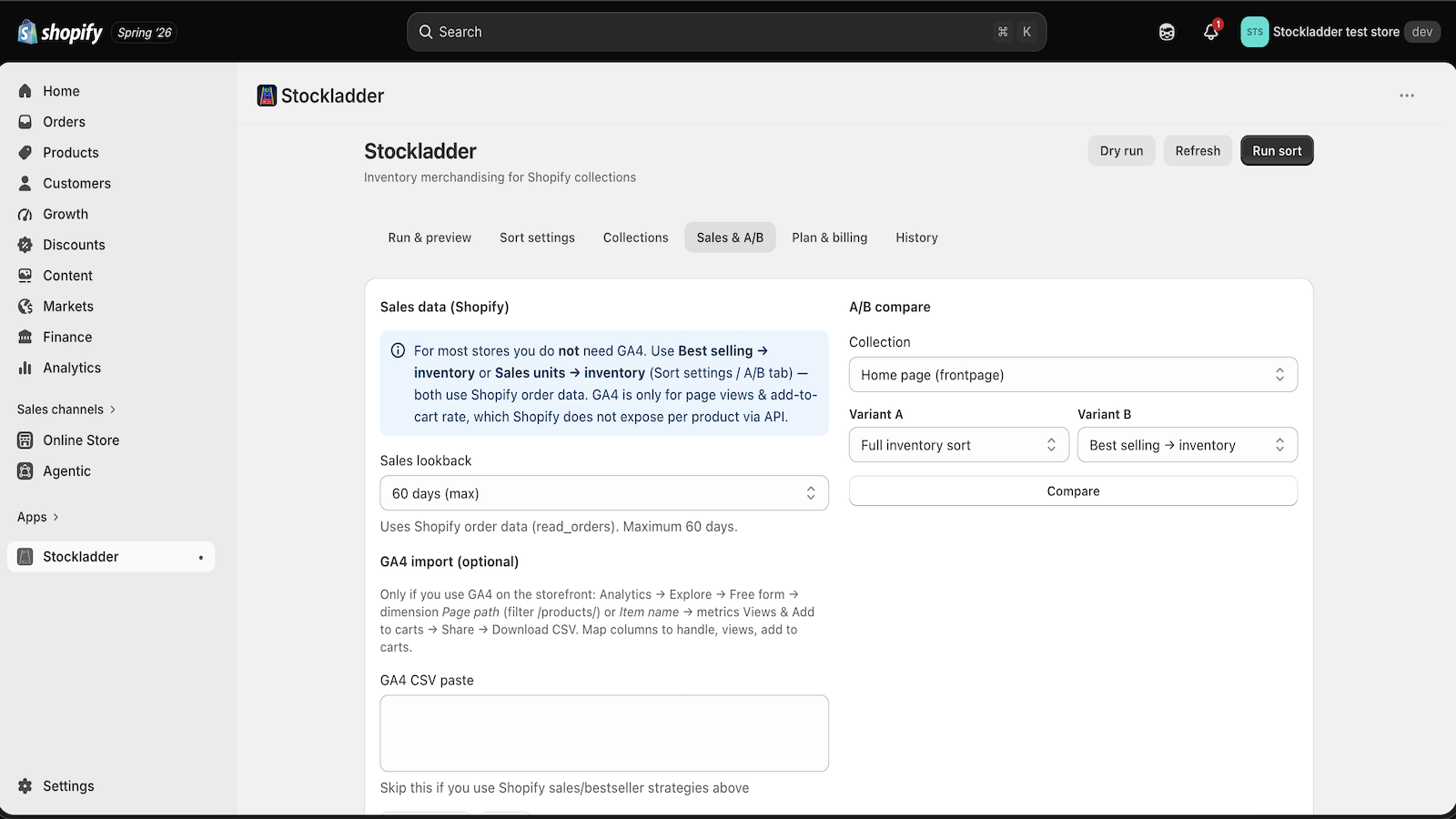Open the Orders inbox icon
1456x819 pixels.
click(x=25, y=122)
